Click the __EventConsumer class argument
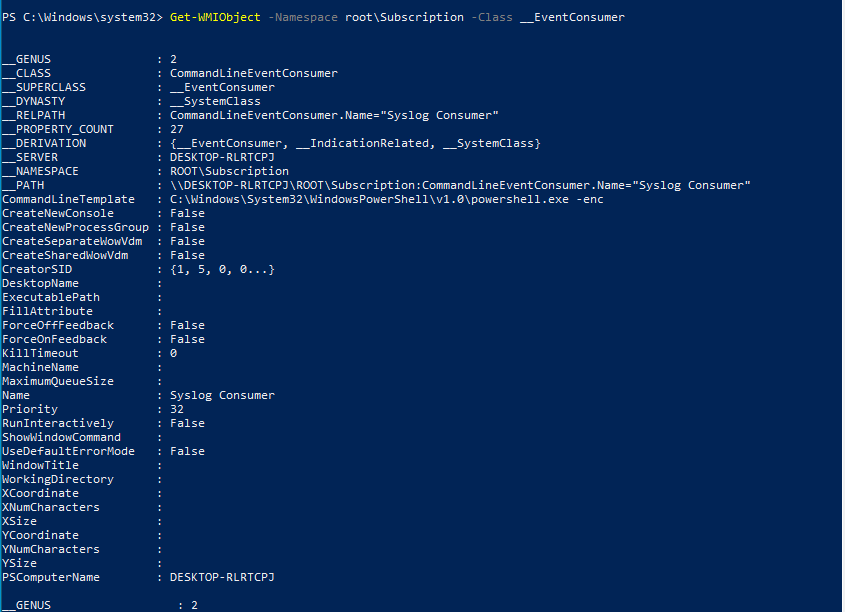845x612 pixels. pos(572,17)
